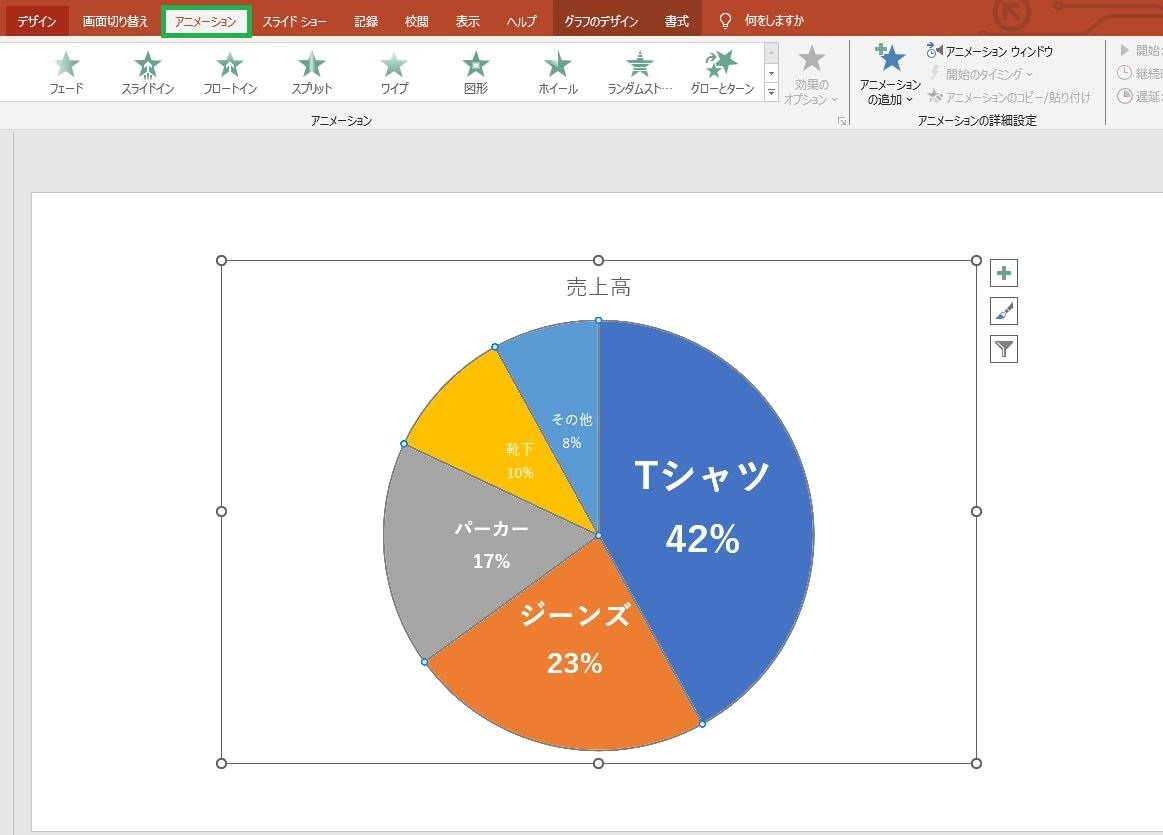This screenshot has width=1163, height=835.
Task: Apply the ワイプ animation effect
Action: [x=394, y=73]
